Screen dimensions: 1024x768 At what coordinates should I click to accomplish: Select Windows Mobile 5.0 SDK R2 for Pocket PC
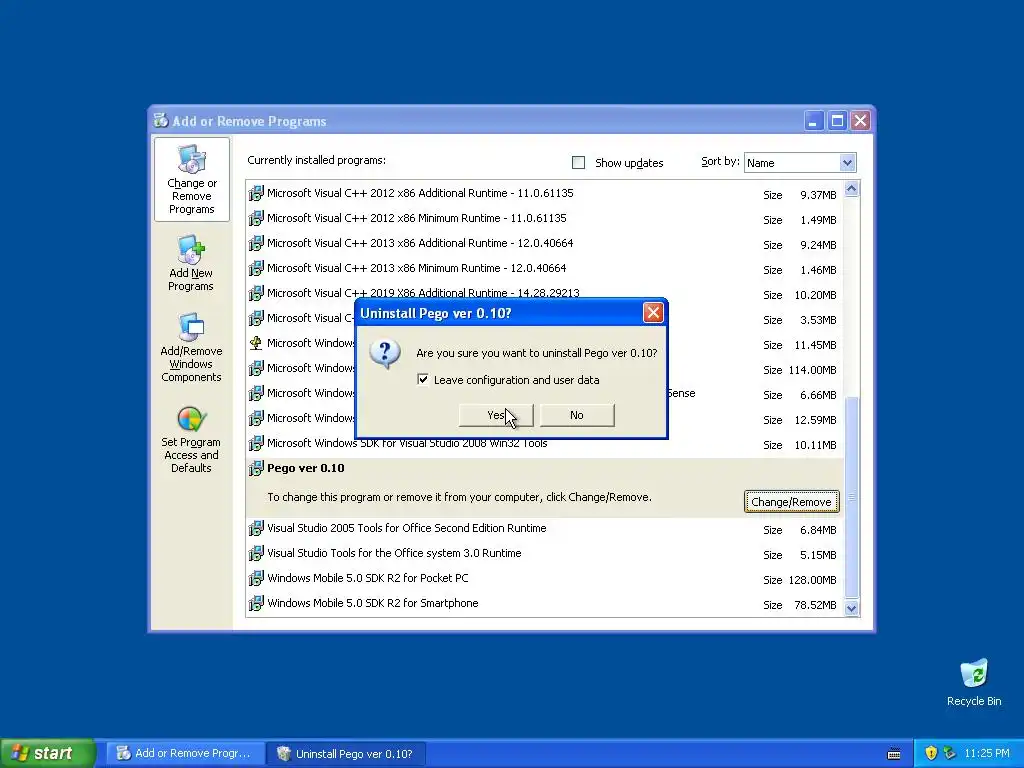545,579
